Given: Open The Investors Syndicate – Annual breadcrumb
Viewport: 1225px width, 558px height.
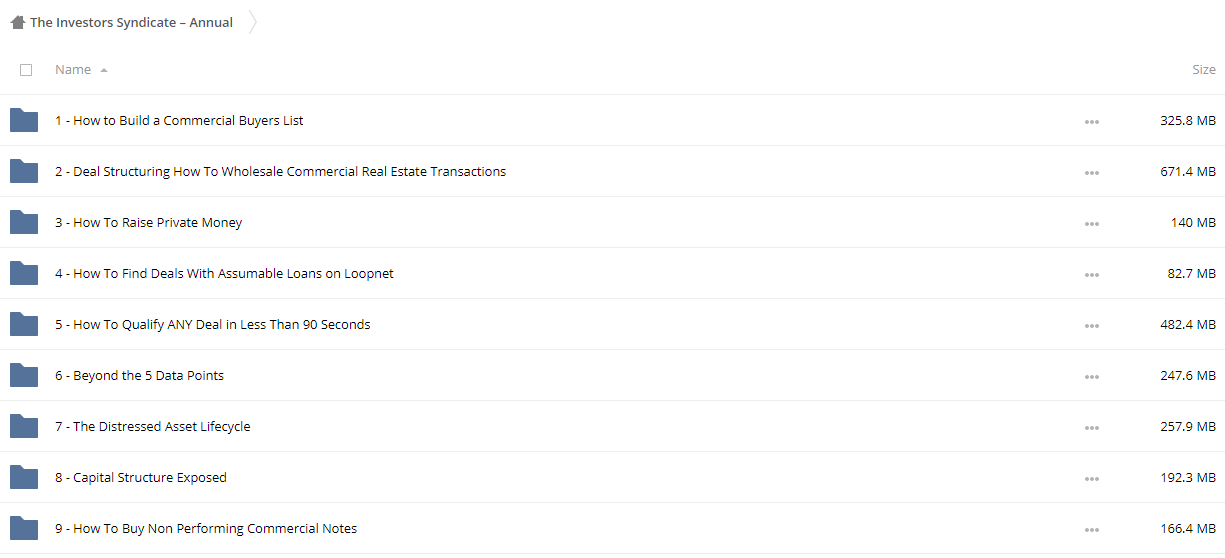Looking at the screenshot, I should click(x=131, y=22).
